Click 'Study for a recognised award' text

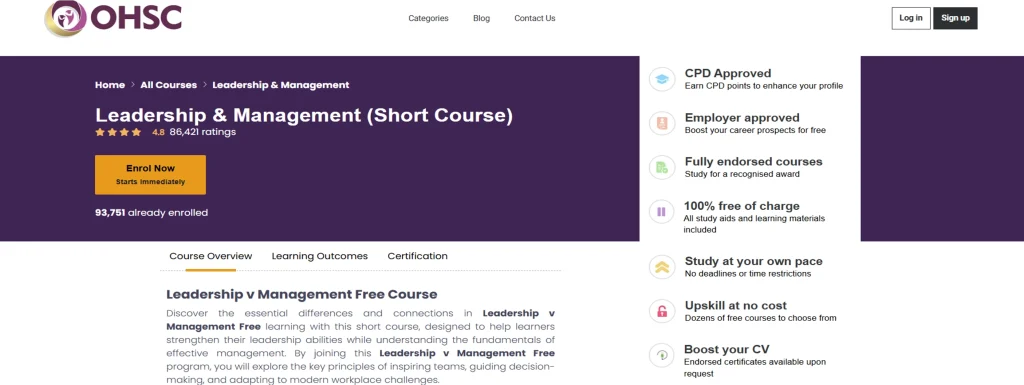coord(742,174)
